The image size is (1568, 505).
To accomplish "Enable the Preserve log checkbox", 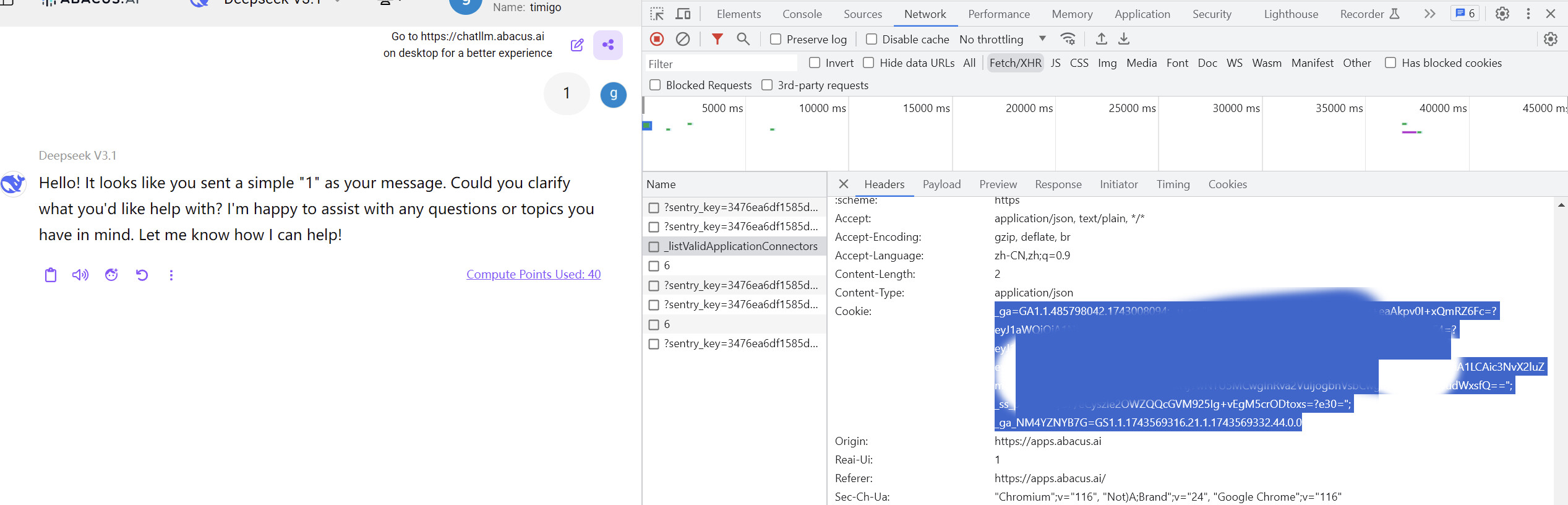I will (776, 39).
